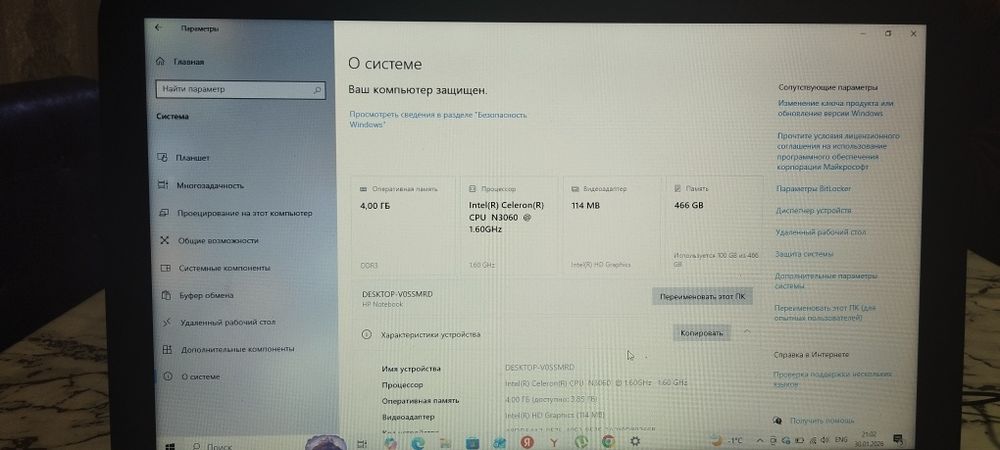Open weather widget showing -1°C

tap(727, 440)
